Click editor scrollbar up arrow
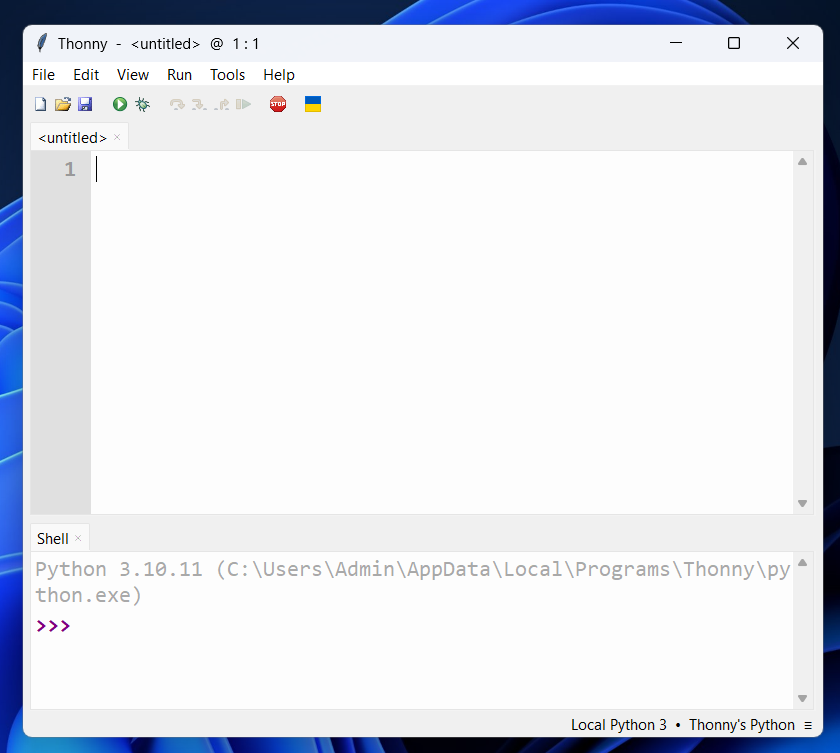The height and width of the screenshot is (753, 840). point(802,162)
